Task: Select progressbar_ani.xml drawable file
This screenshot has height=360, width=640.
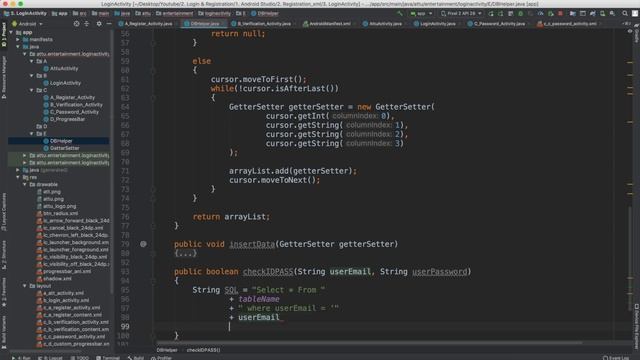Action: (x=64, y=271)
